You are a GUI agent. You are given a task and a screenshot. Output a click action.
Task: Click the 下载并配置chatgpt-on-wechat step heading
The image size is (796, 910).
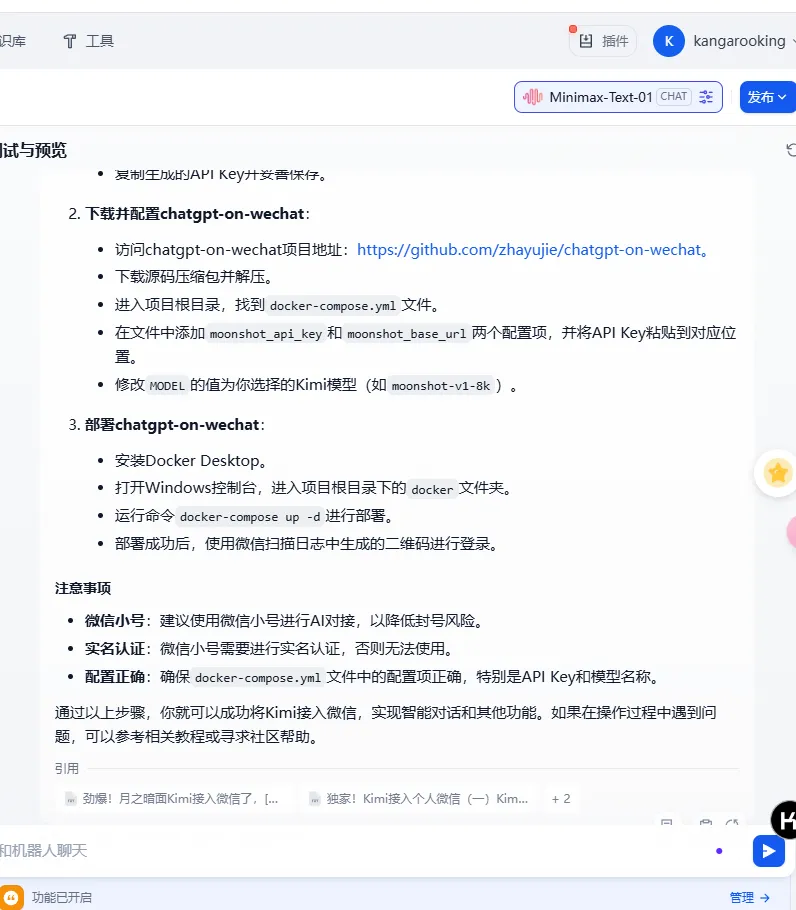click(194, 214)
